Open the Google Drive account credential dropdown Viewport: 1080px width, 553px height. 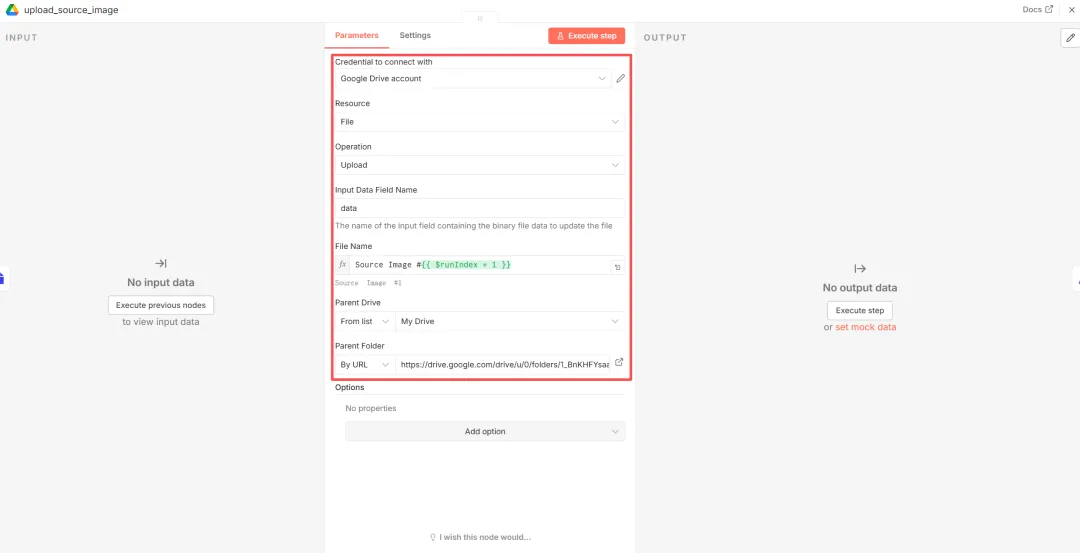click(473, 79)
